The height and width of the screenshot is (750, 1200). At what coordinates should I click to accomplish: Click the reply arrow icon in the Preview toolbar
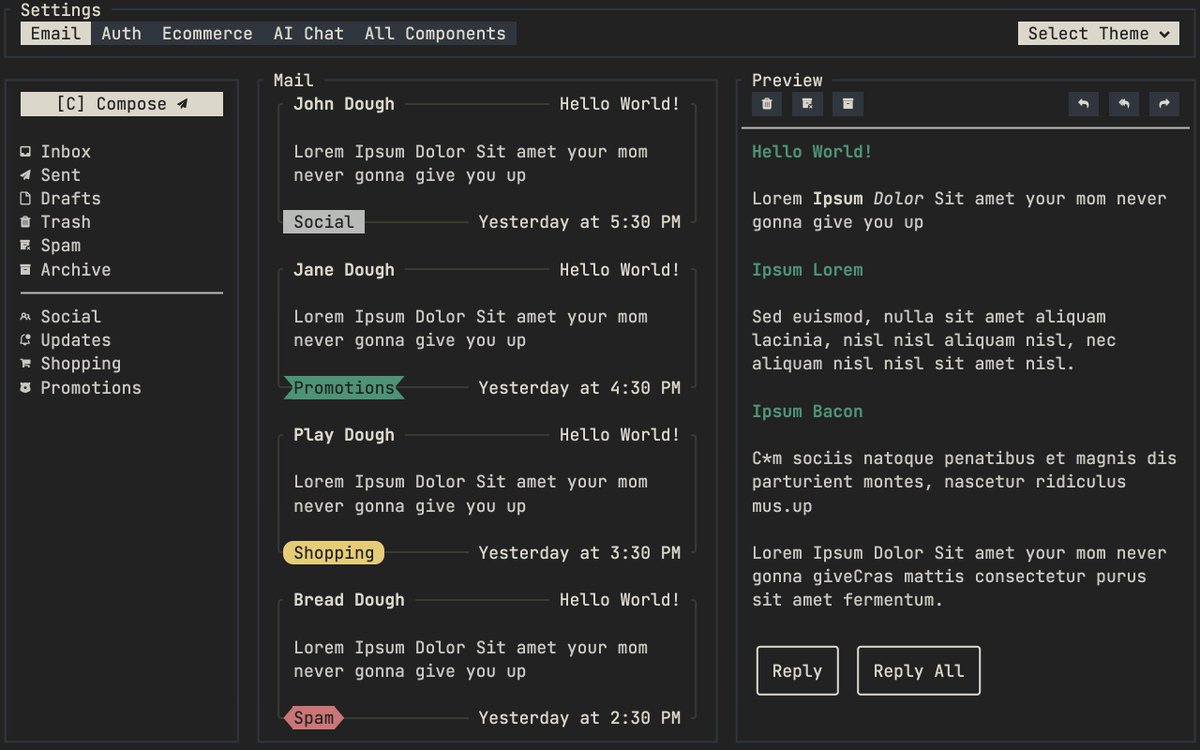pyautogui.click(x=1083, y=103)
